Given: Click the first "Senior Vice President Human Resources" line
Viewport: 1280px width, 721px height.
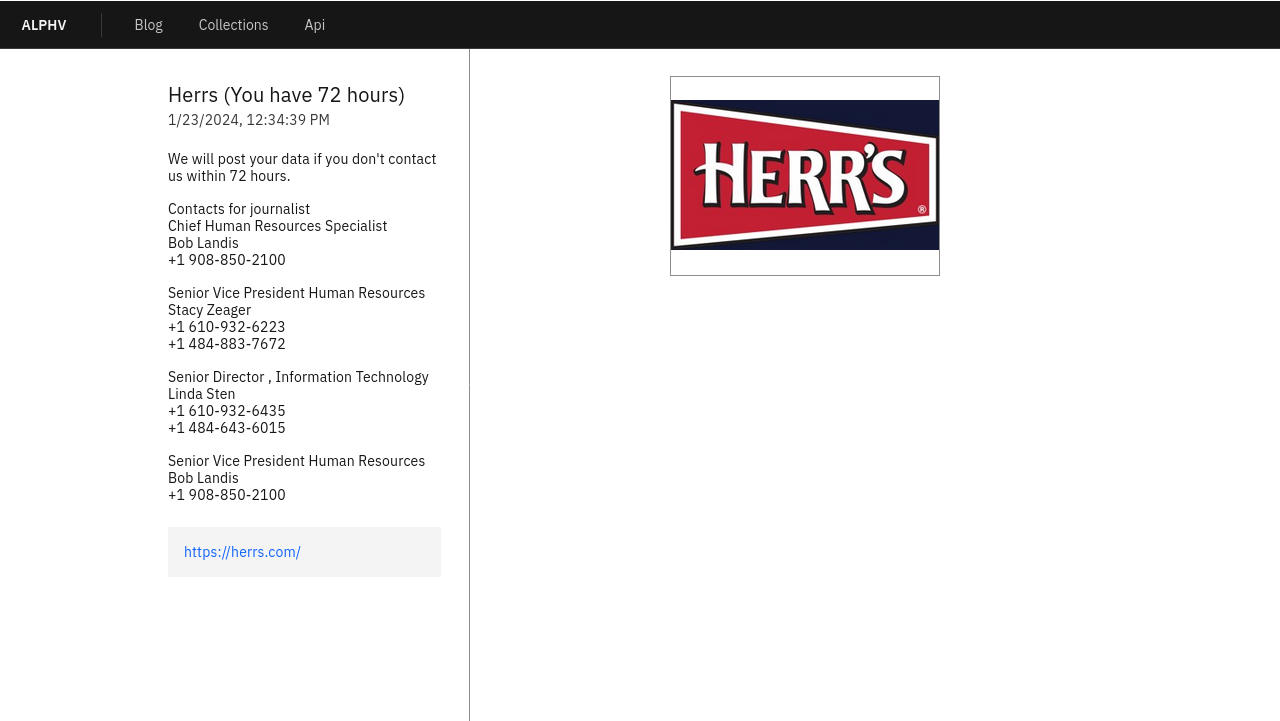Looking at the screenshot, I should (x=296, y=293).
